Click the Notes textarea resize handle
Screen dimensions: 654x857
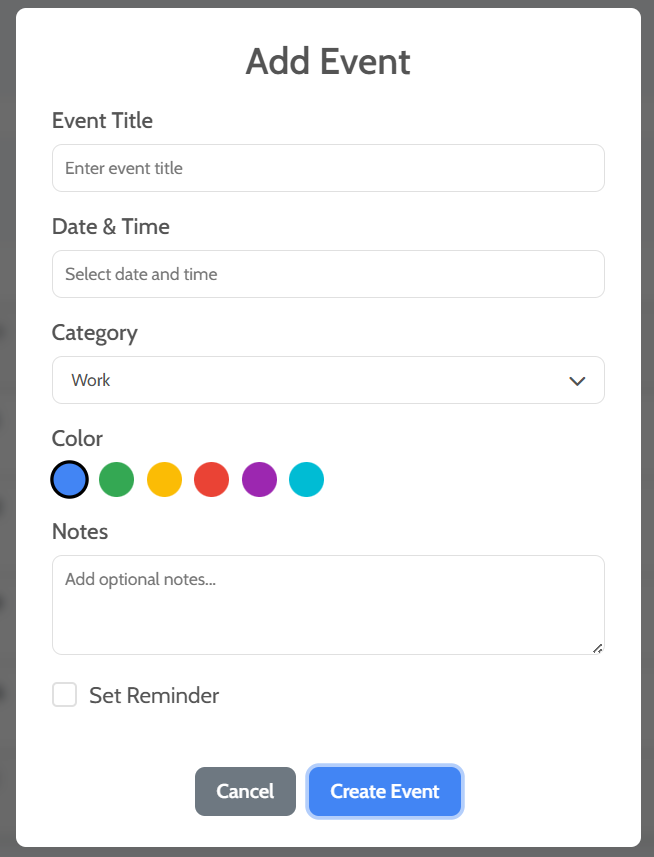pos(598,648)
